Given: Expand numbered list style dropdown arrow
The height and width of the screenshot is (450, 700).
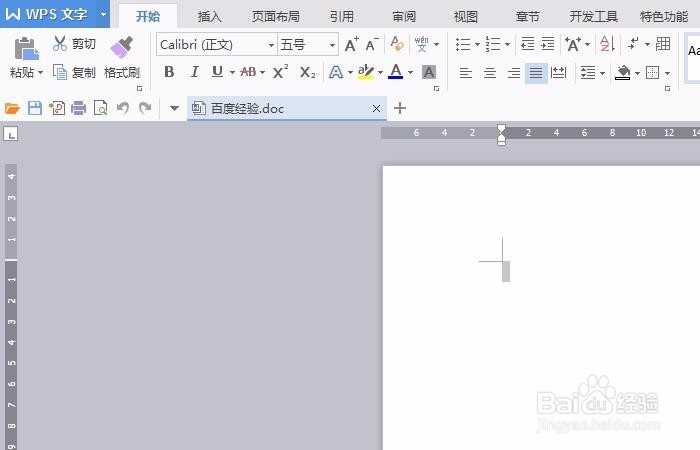Looking at the screenshot, I should (507, 44).
